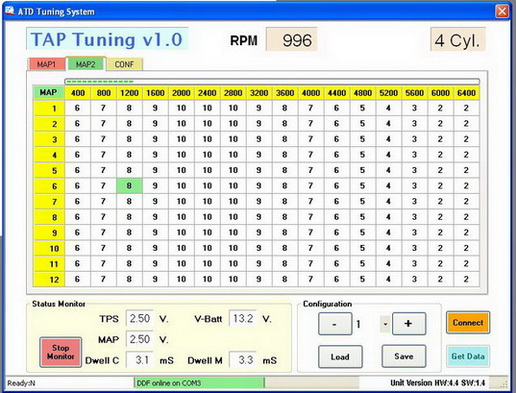
Task: Click the ATD Tuning System title bar icon
Action: (10, 11)
